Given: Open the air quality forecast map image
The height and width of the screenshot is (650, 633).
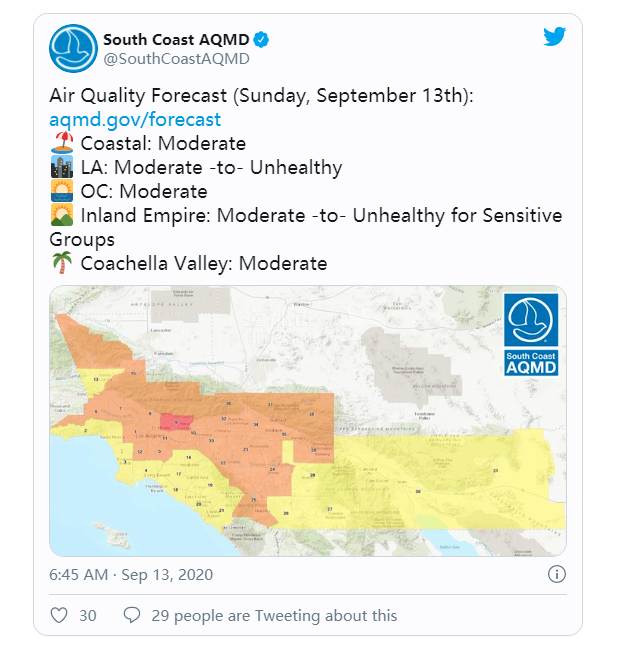Looking at the screenshot, I should 308,421.
